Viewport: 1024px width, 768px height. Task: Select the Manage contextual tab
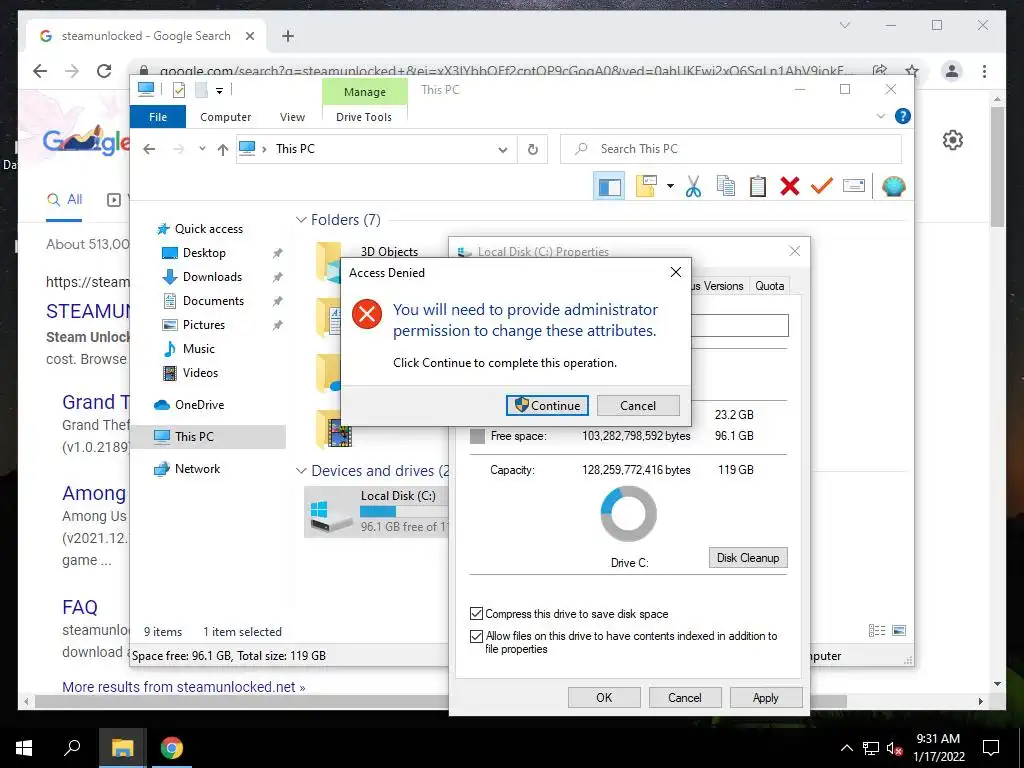[364, 92]
